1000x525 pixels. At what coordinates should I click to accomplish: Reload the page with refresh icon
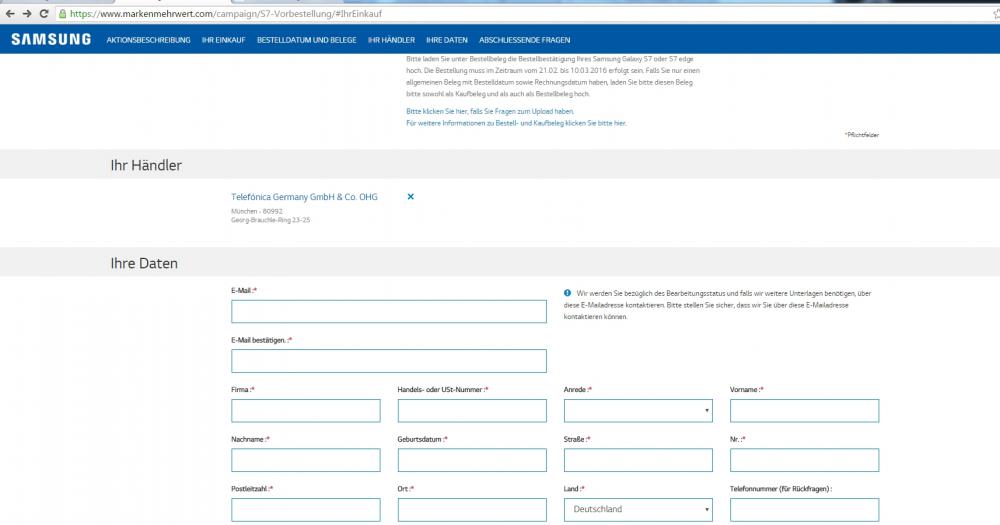pyautogui.click(x=44, y=14)
